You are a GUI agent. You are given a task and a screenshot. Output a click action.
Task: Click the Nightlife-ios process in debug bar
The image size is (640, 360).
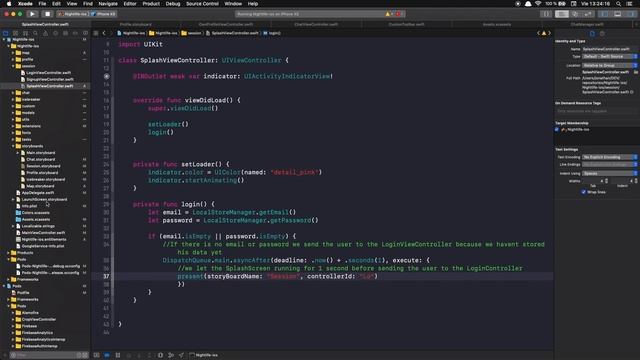tap(204, 355)
